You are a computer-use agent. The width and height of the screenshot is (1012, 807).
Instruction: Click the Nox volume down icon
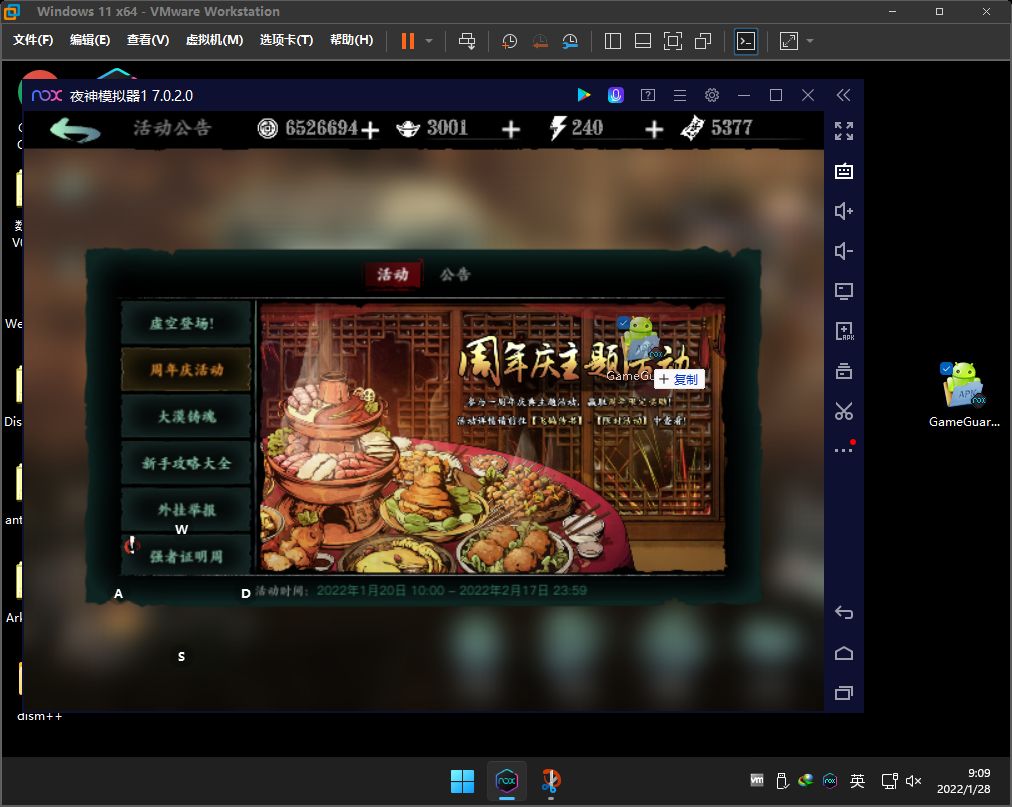[844, 251]
